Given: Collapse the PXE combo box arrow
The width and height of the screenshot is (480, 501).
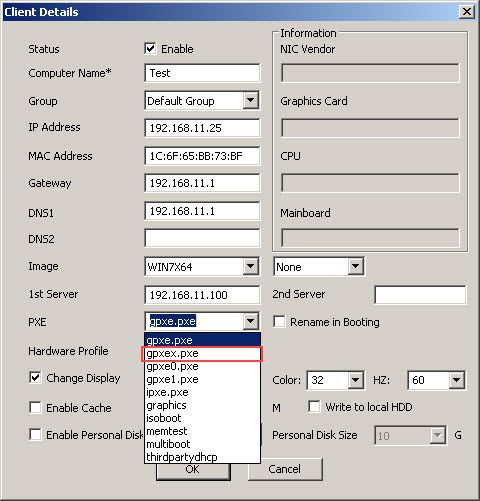Looking at the screenshot, I should tap(250, 321).
